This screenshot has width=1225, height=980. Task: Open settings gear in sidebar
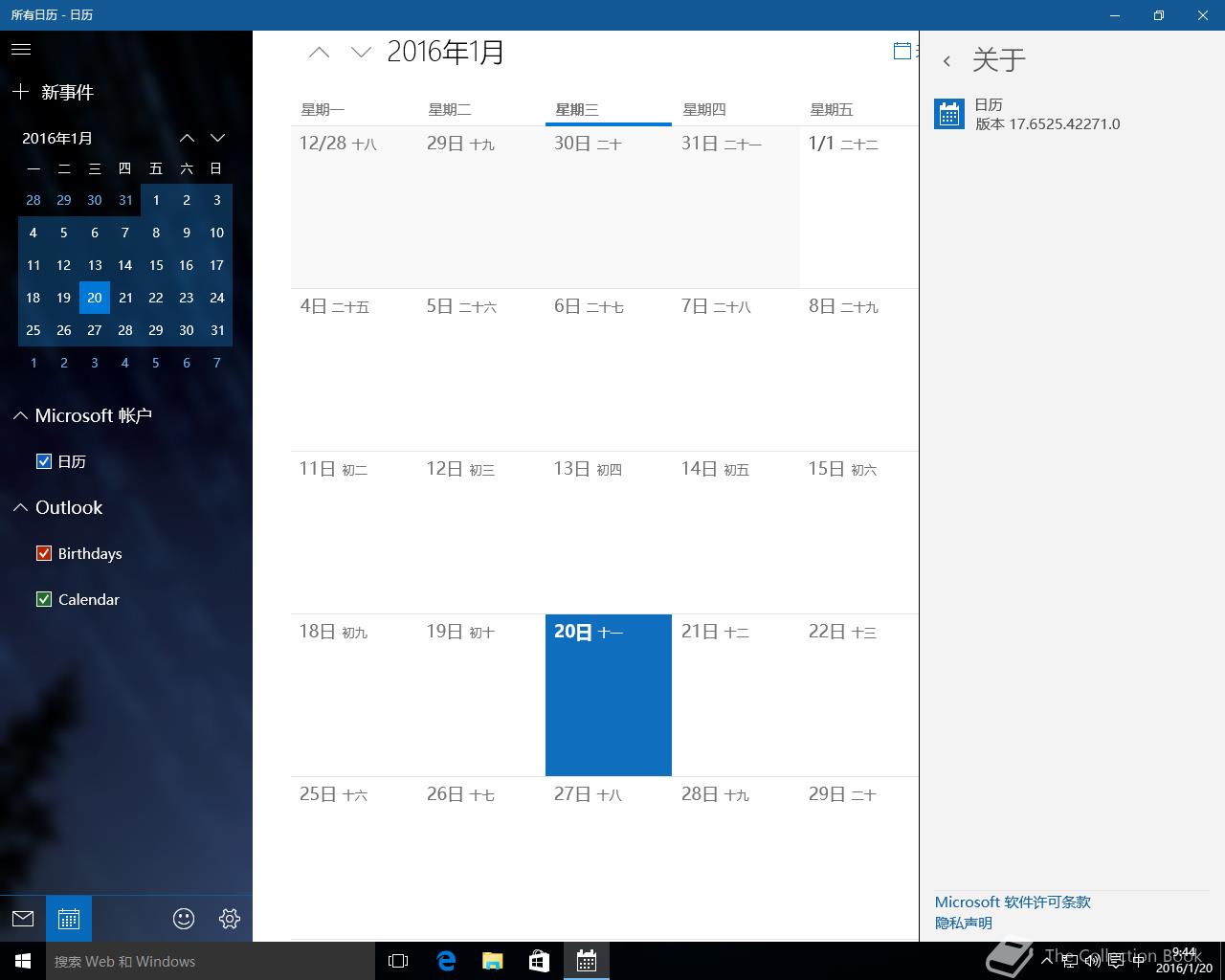coord(230,919)
